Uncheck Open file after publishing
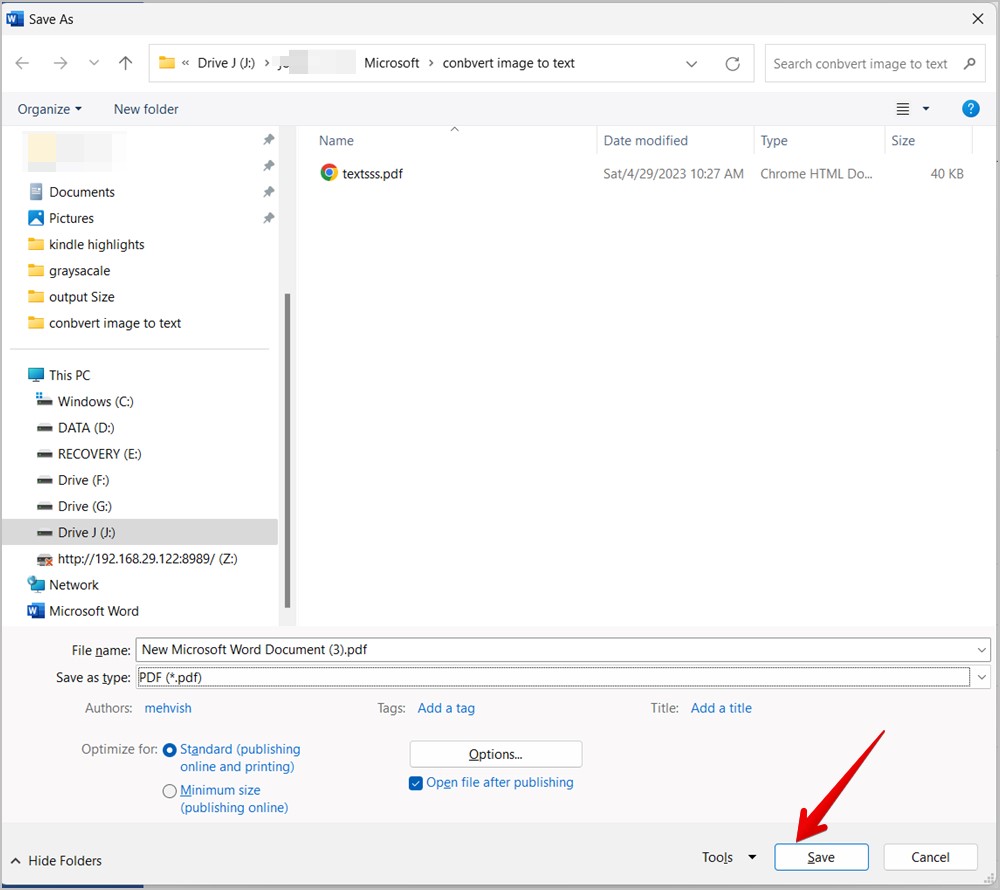The width and height of the screenshot is (1000, 890). [416, 783]
